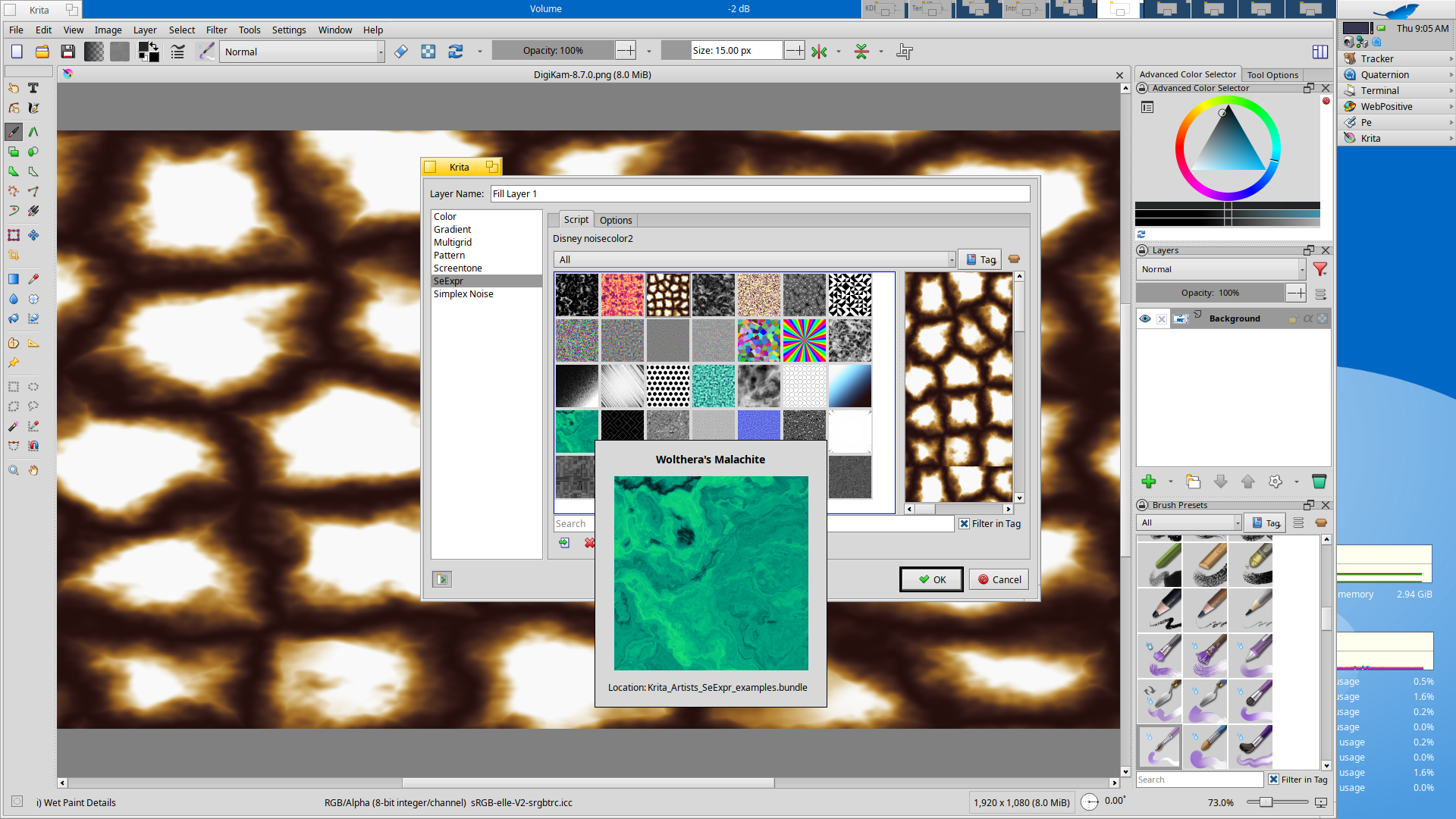Screen dimensions: 1456x819
Task: Select the Measure ruler tool
Action: [33, 344]
